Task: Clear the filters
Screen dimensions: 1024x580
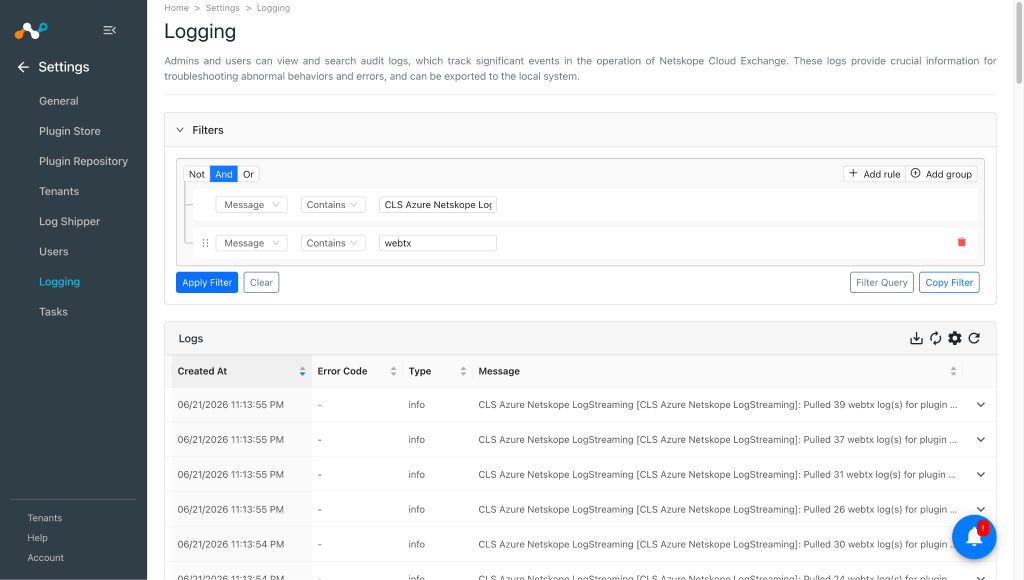Action: pyautogui.click(x=261, y=282)
